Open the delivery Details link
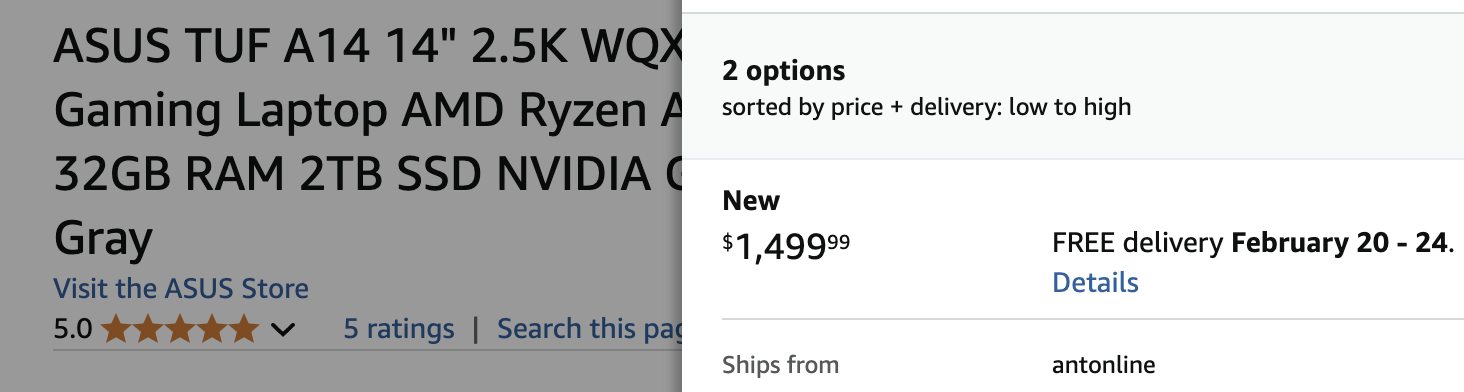 [x=1095, y=282]
